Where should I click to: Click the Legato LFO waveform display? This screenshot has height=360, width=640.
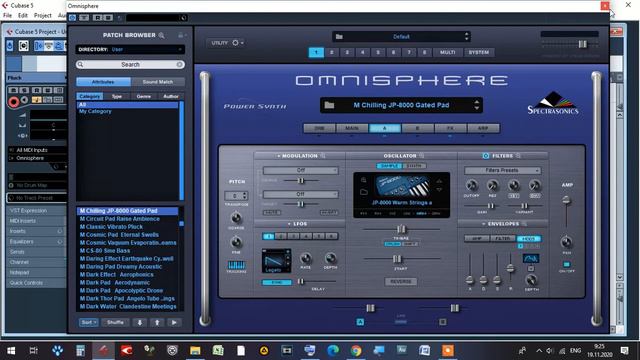(276, 260)
